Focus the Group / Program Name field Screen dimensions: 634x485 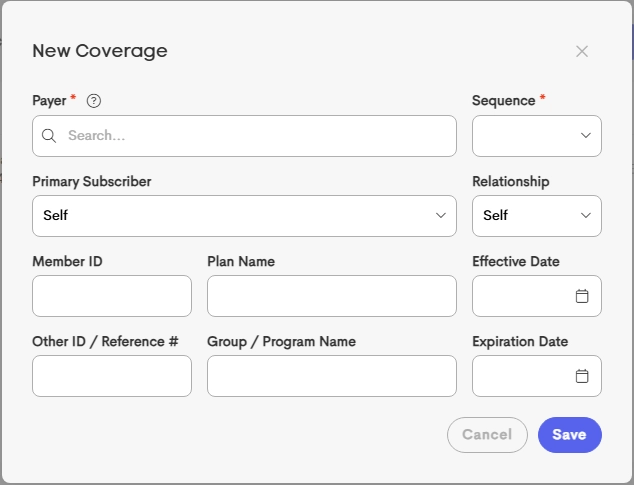click(331, 376)
